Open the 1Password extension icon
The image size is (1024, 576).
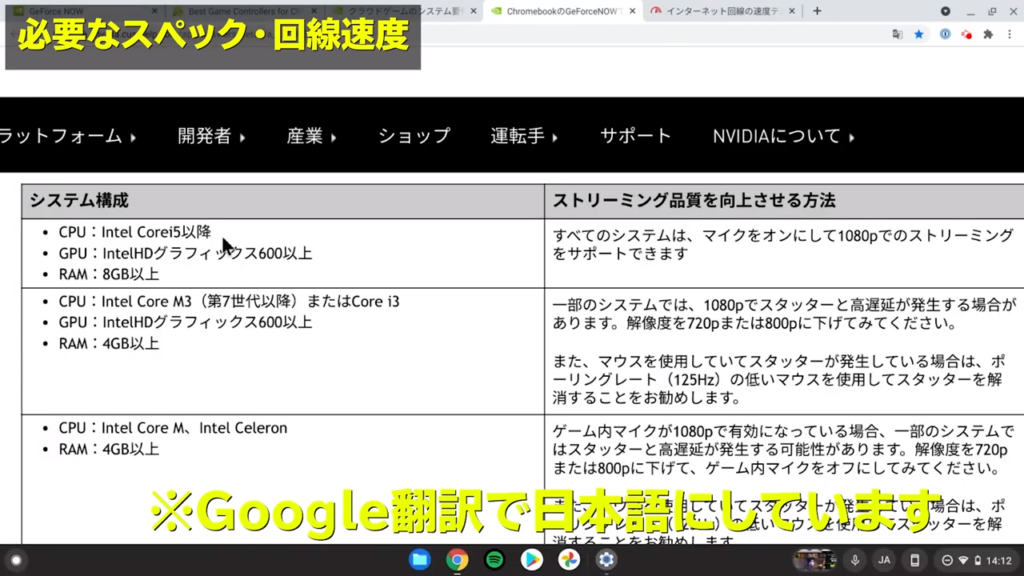tap(945, 33)
